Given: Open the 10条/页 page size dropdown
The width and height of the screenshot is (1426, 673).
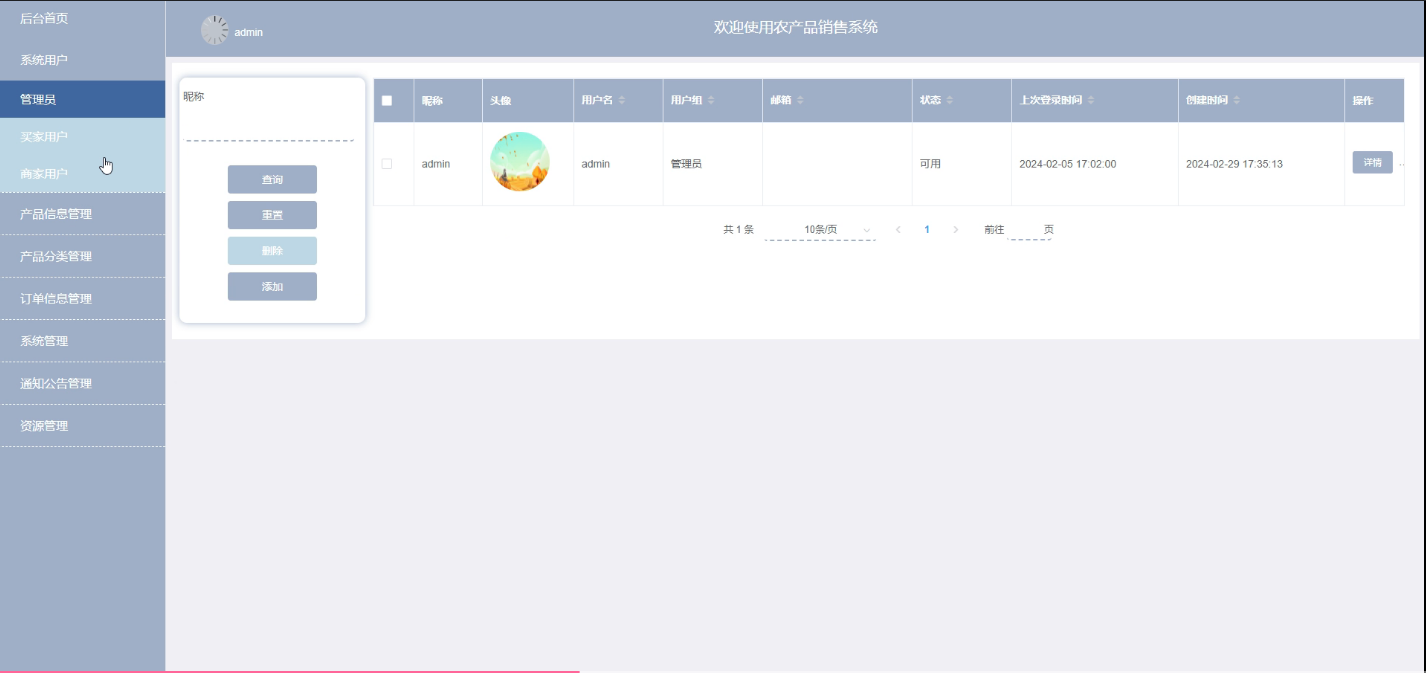Looking at the screenshot, I should [820, 230].
